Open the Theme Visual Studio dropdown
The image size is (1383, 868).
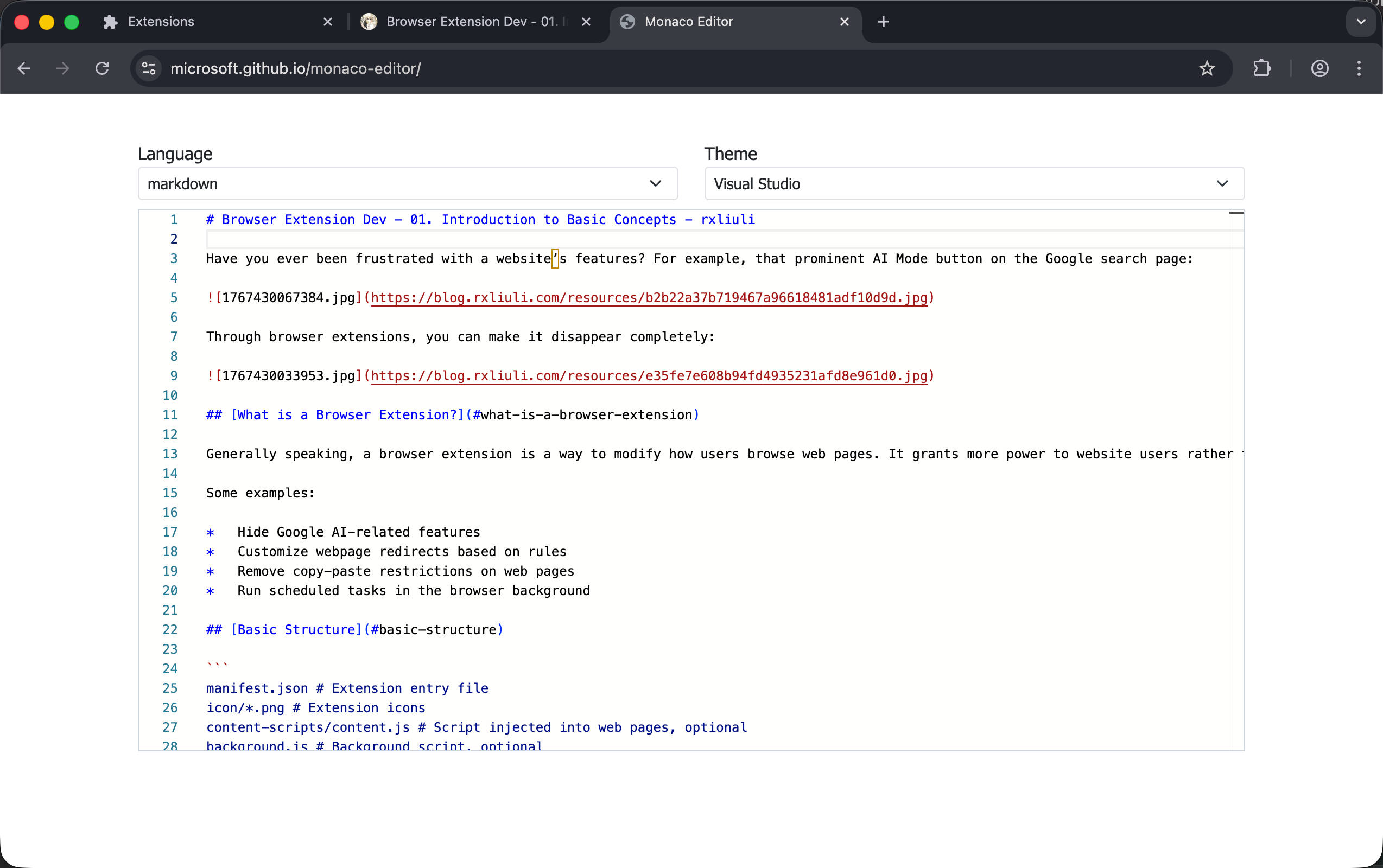[x=974, y=184]
